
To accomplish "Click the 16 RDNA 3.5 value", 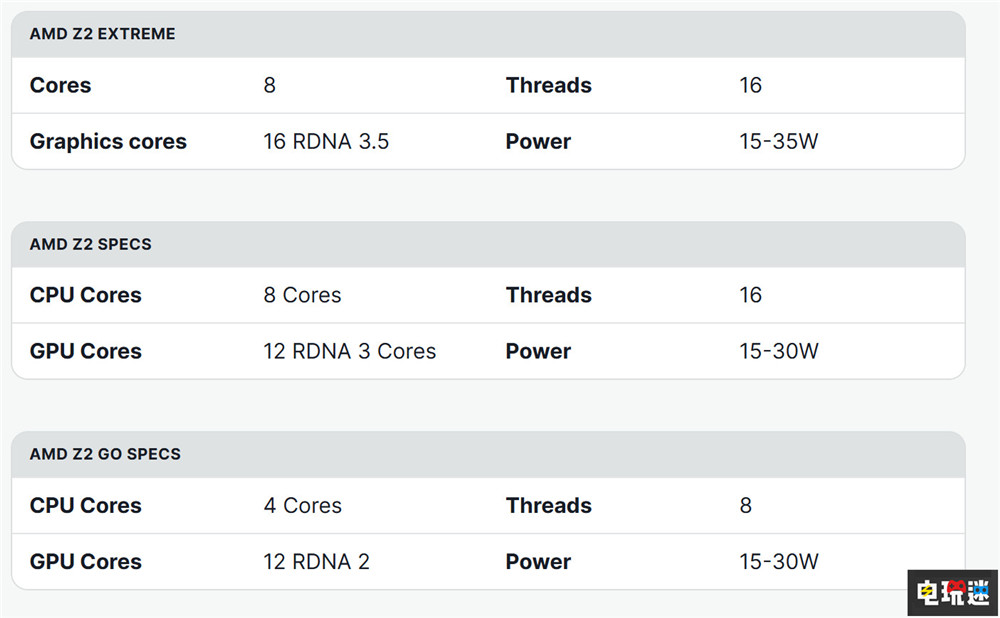I will pos(326,141).
